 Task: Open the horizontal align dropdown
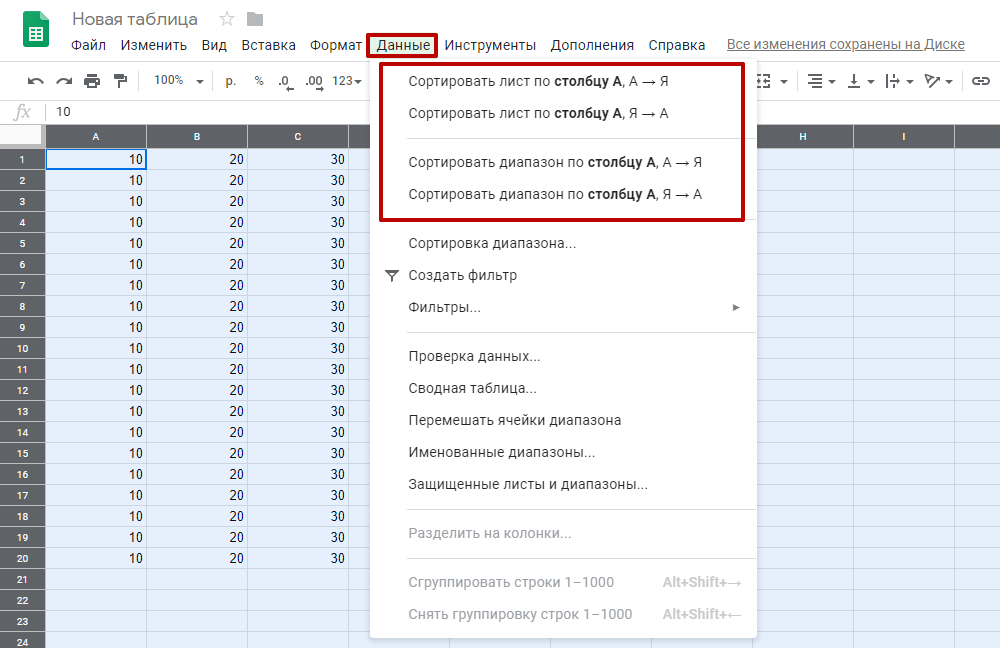pyautogui.click(x=821, y=81)
